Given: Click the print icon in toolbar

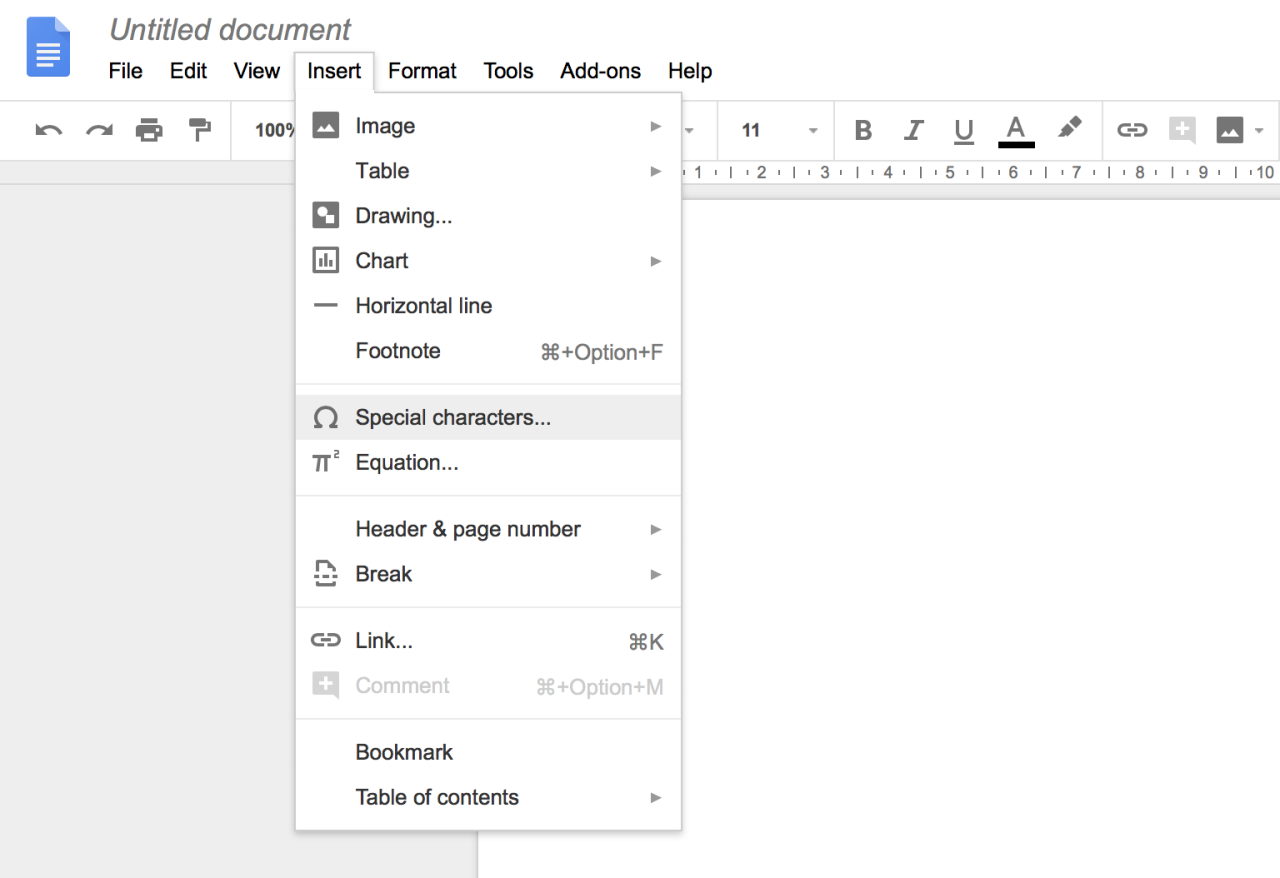Looking at the screenshot, I should 149,130.
